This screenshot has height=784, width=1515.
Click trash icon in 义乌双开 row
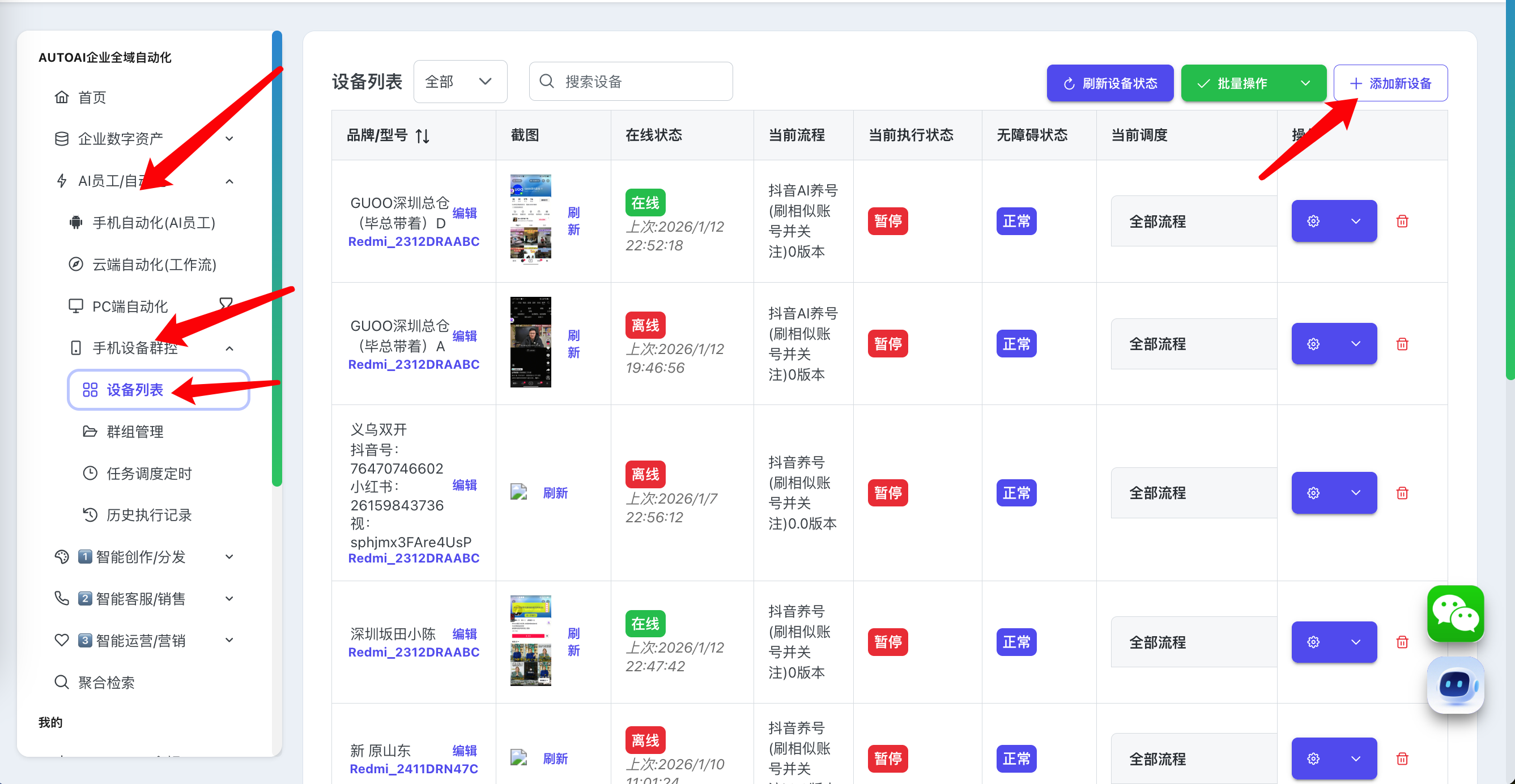pyautogui.click(x=1402, y=493)
